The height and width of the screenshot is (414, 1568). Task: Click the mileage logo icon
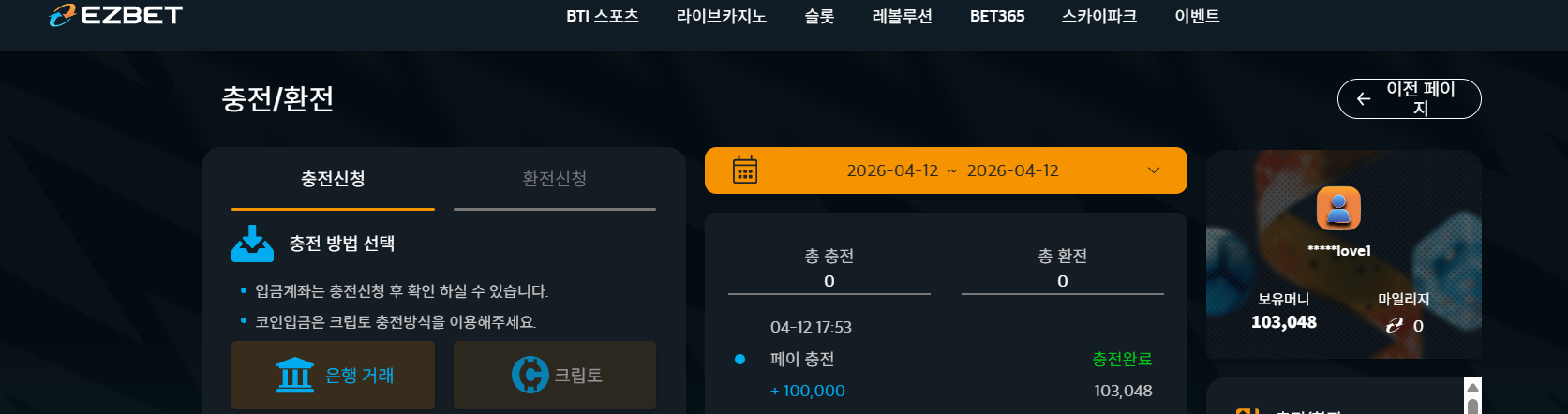point(1395,325)
